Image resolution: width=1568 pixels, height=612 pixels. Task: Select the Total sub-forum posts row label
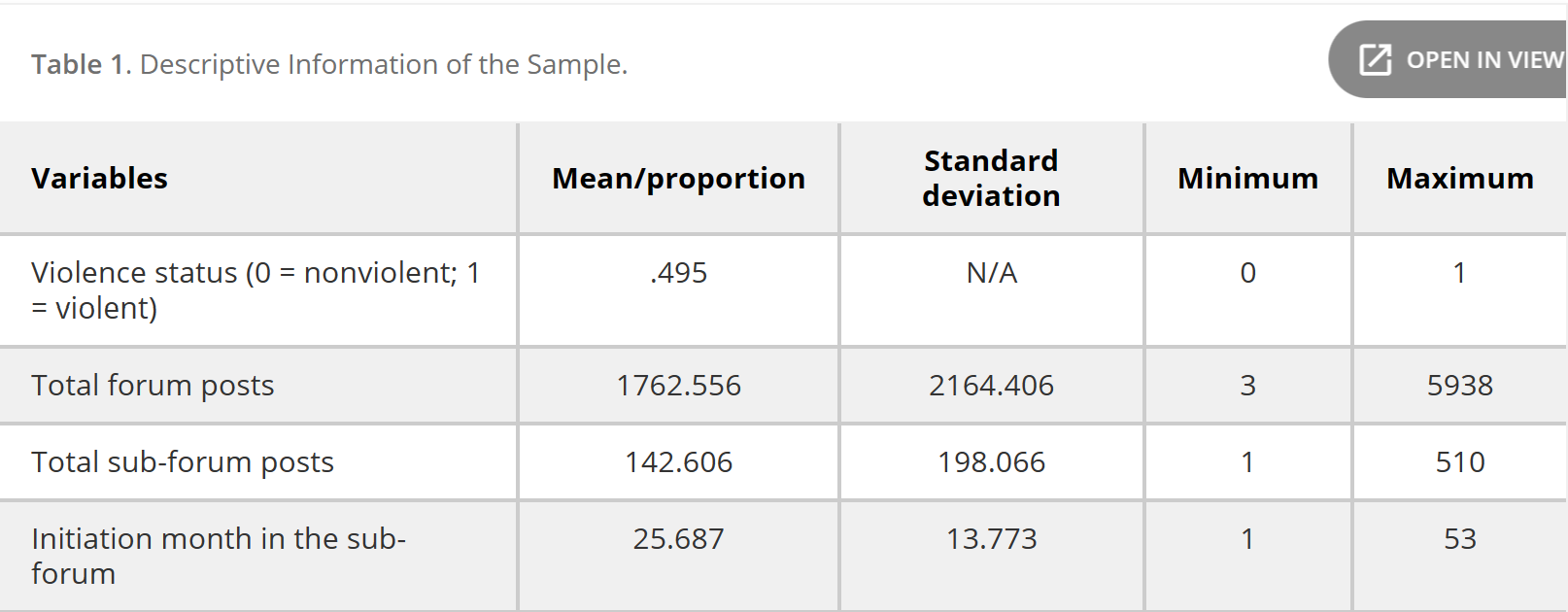click(183, 462)
